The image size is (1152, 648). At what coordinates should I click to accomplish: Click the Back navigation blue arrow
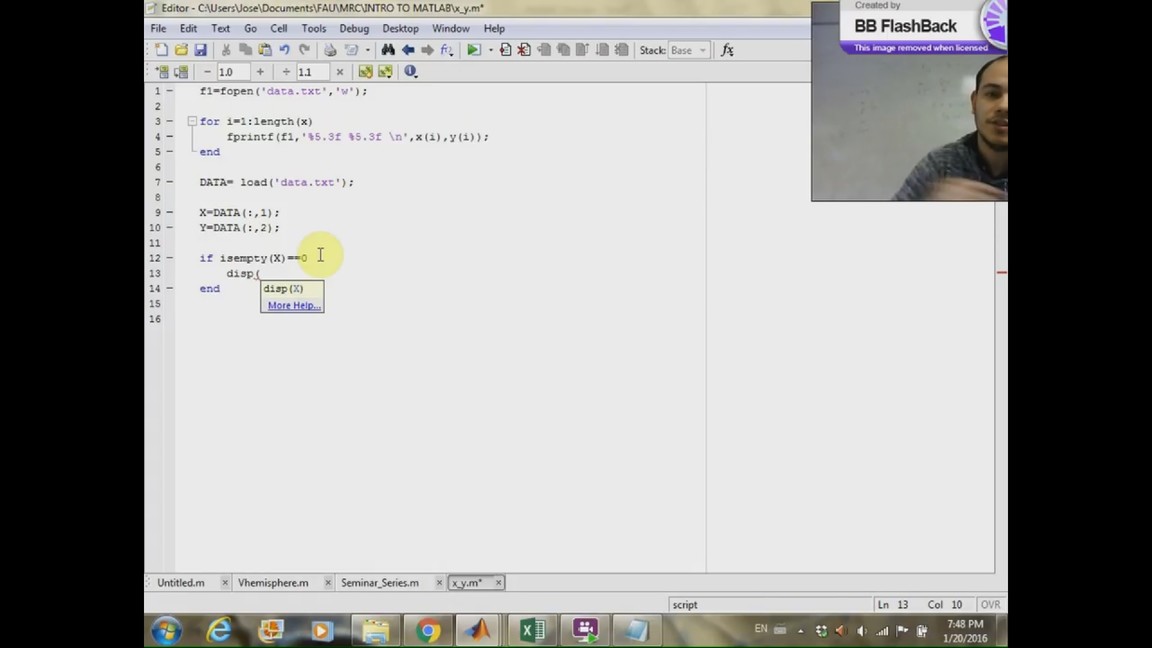pyautogui.click(x=408, y=50)
